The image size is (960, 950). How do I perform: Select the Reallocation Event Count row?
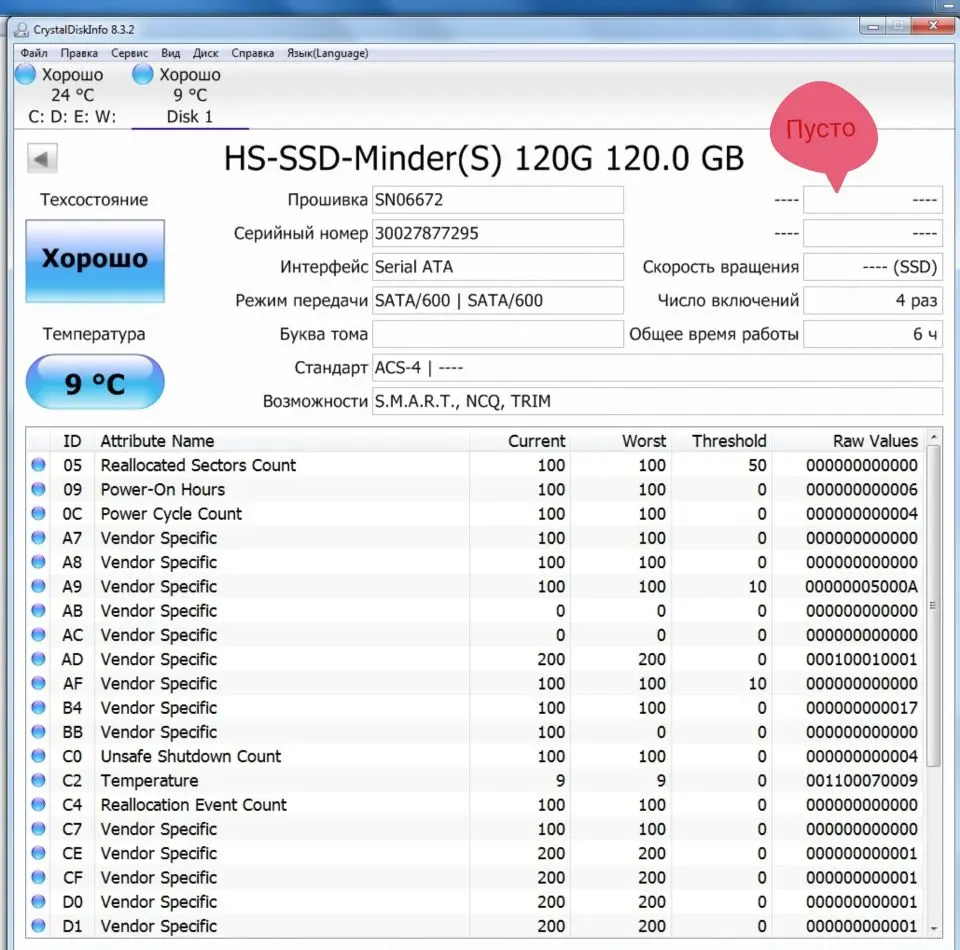pos(193,805)
